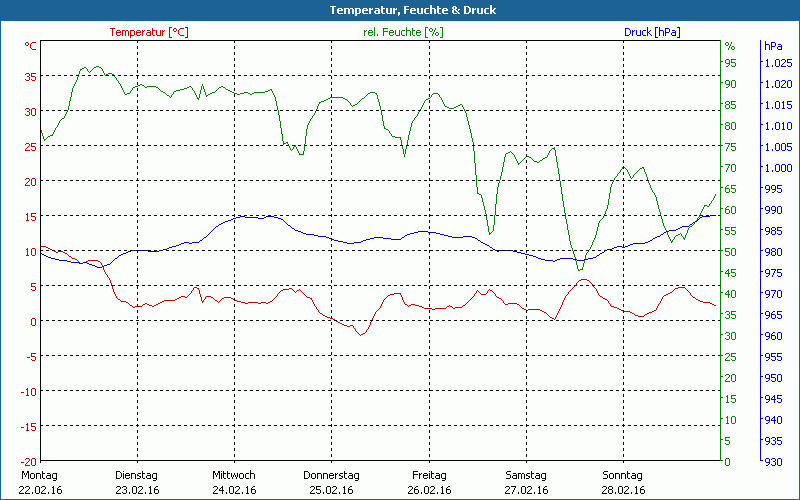The image size is (800, 500).
Task: Click red temperature axis value "-20"
Action: pos(28,462)
